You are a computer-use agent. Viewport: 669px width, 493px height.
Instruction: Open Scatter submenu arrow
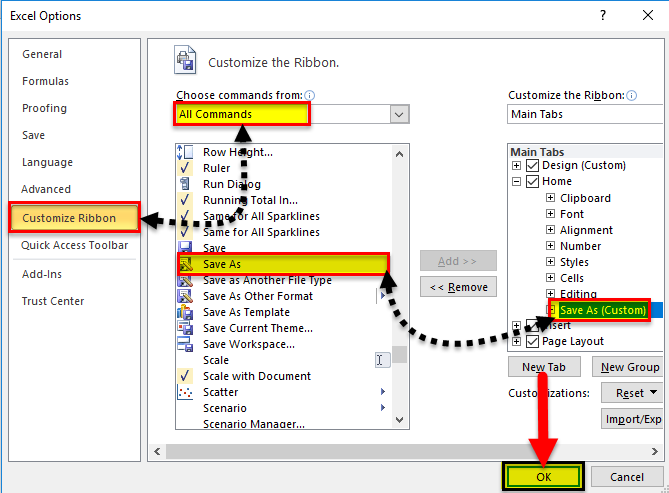pos(383,391)
